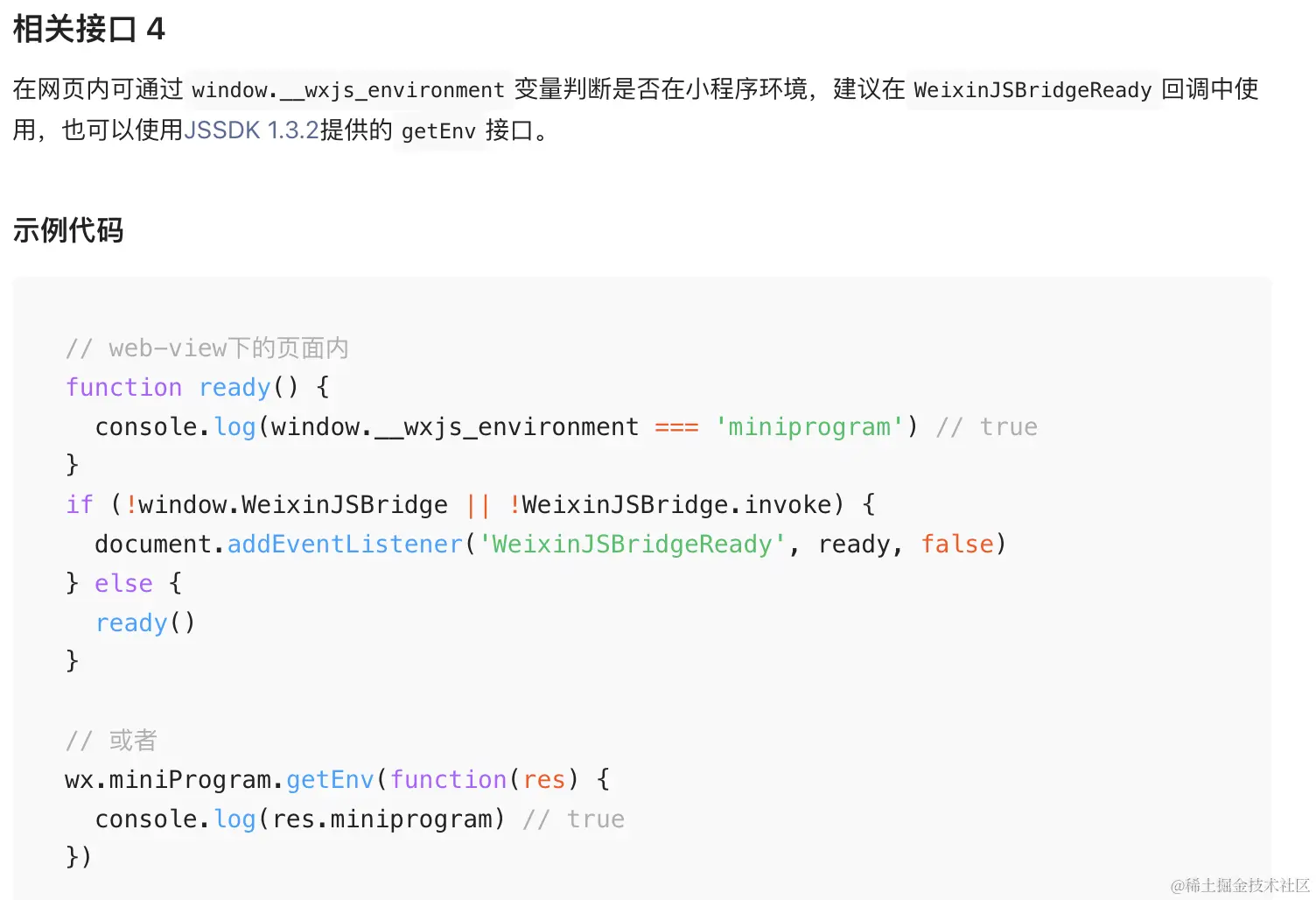The image size is (1316, 900).
Task: Click the comment line 或者
Action: pyautogui.click(x=111, y=740)
